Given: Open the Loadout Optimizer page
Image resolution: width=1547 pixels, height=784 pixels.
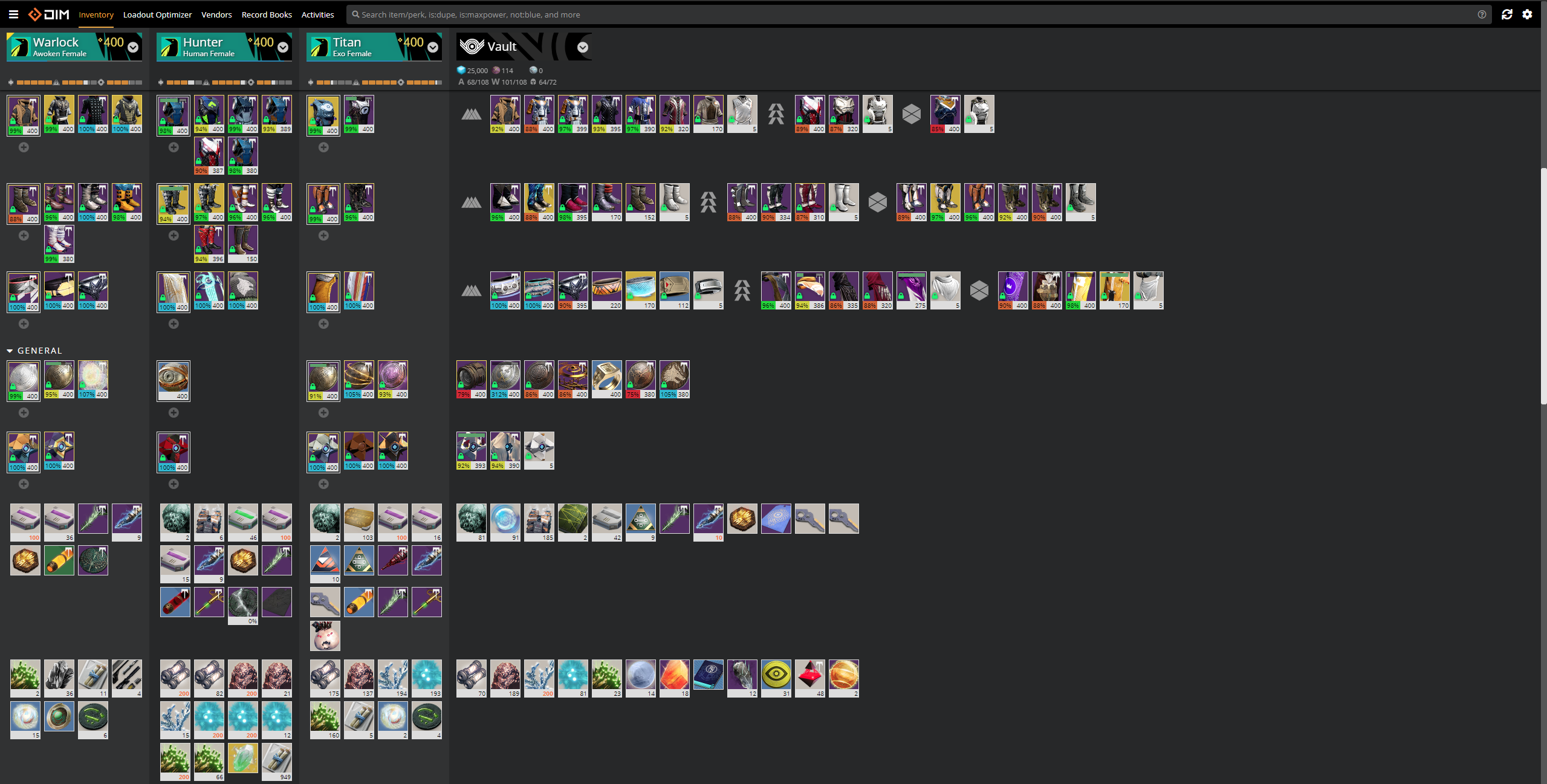Looking at the screenshot, I should click(157, 15).
